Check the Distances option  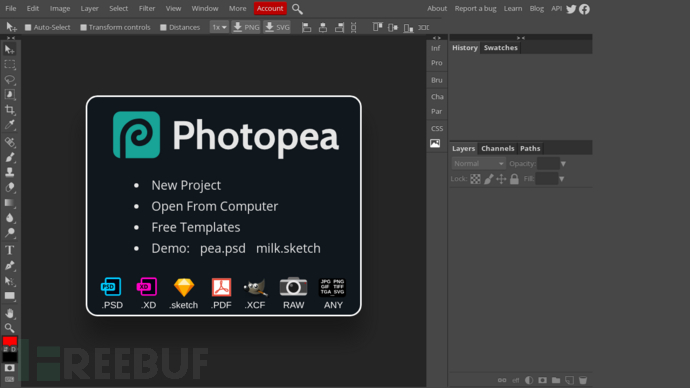click(x=163, y=27)
